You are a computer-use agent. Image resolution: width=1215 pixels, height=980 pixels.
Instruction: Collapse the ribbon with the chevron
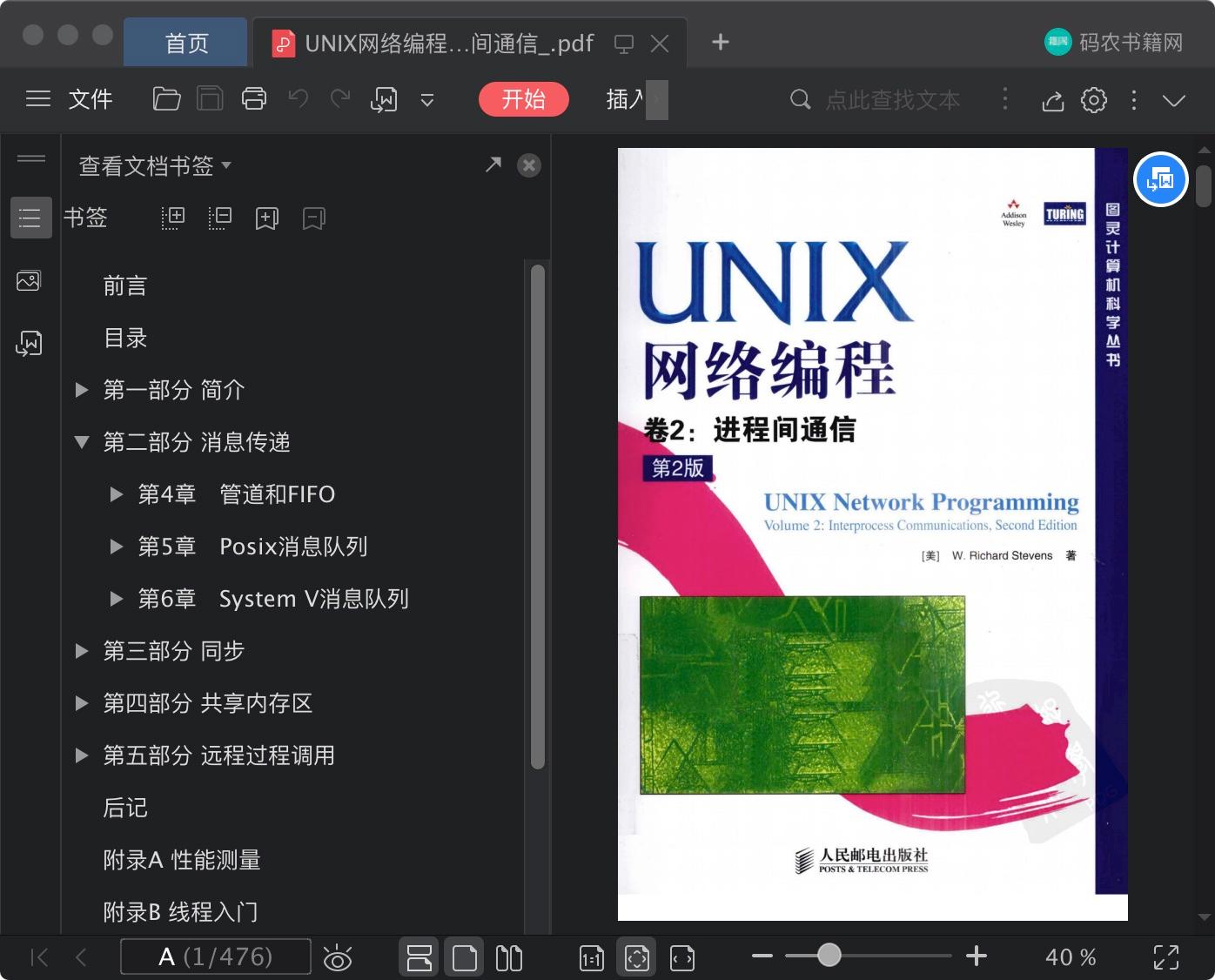click(x=1174, y=100)
